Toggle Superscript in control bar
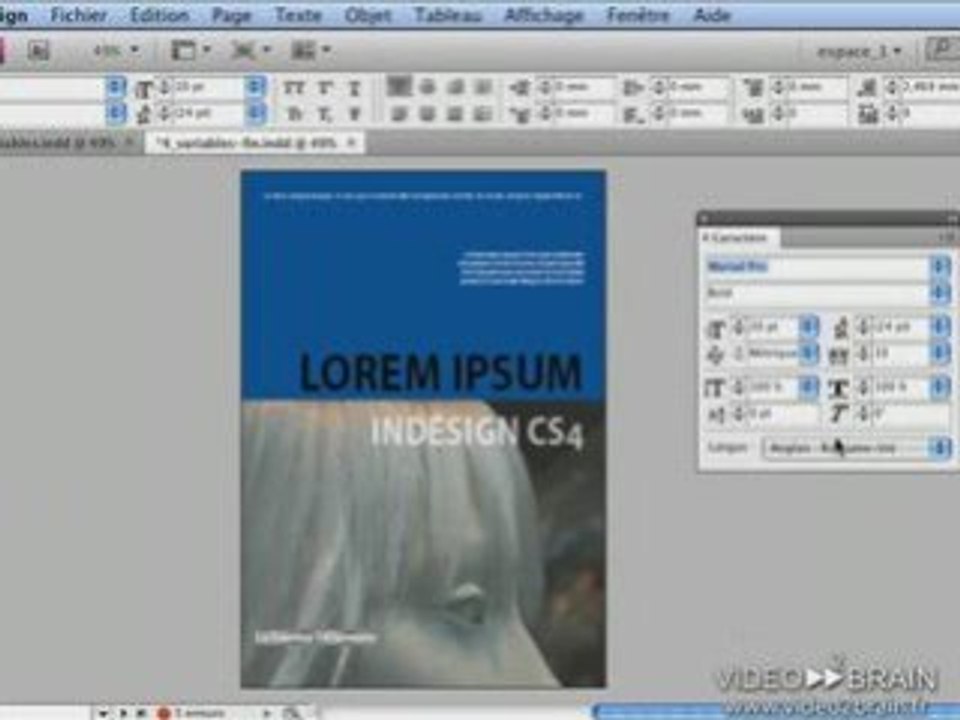 pos(324,88)
